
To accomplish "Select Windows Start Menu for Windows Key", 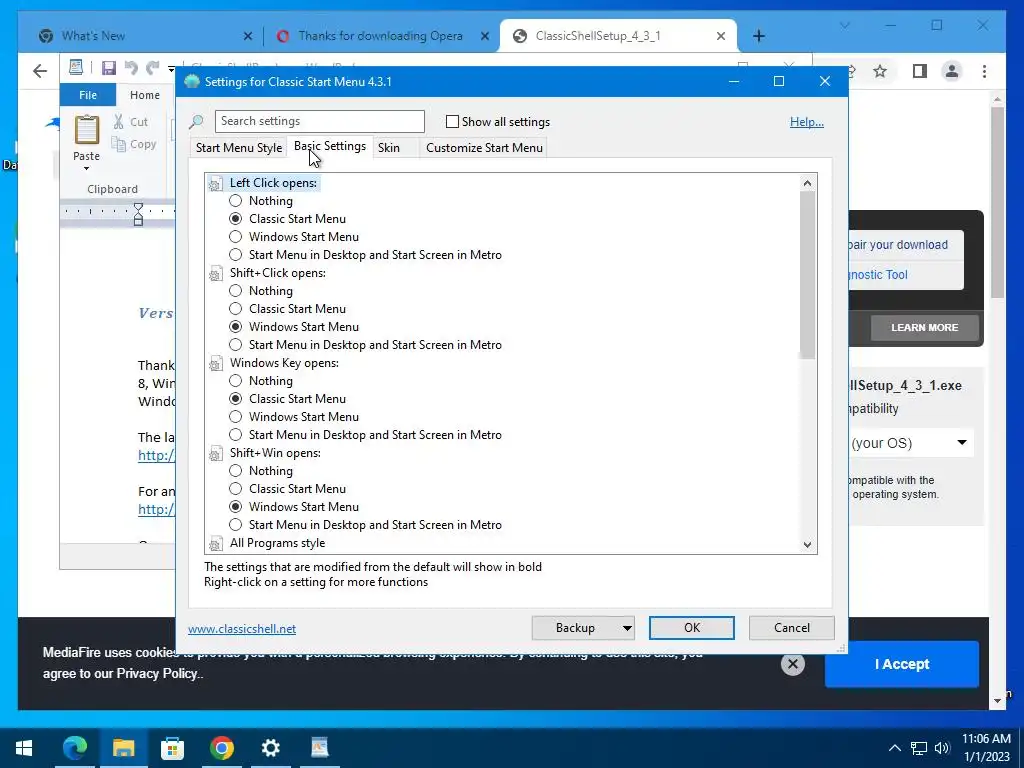I will (x=236, y=417).
